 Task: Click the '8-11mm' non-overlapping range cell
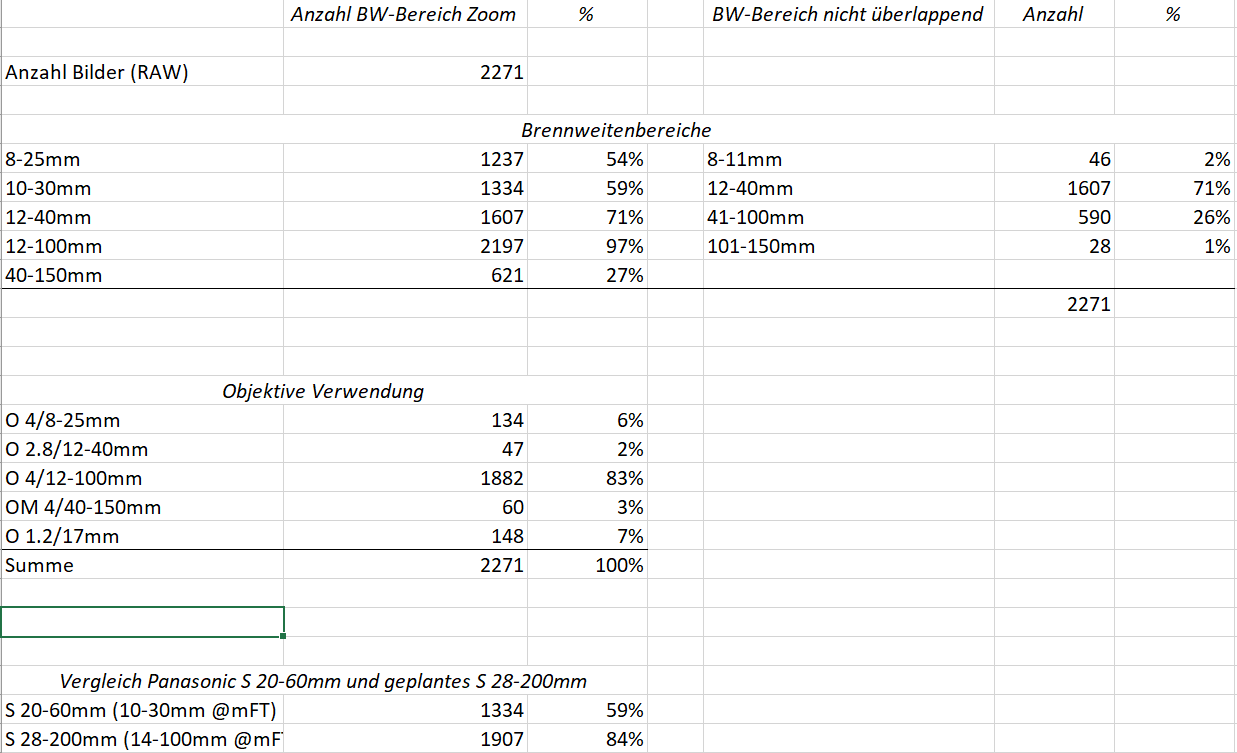pos(744,159)
